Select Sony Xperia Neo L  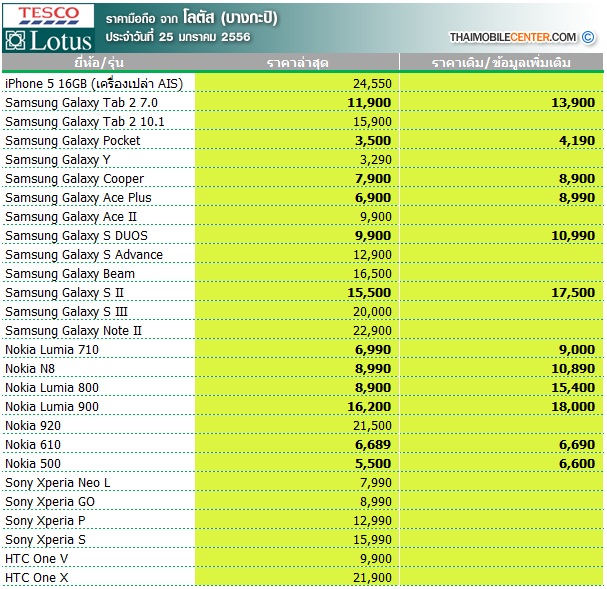pyautogui.click(x=58, y=483)
